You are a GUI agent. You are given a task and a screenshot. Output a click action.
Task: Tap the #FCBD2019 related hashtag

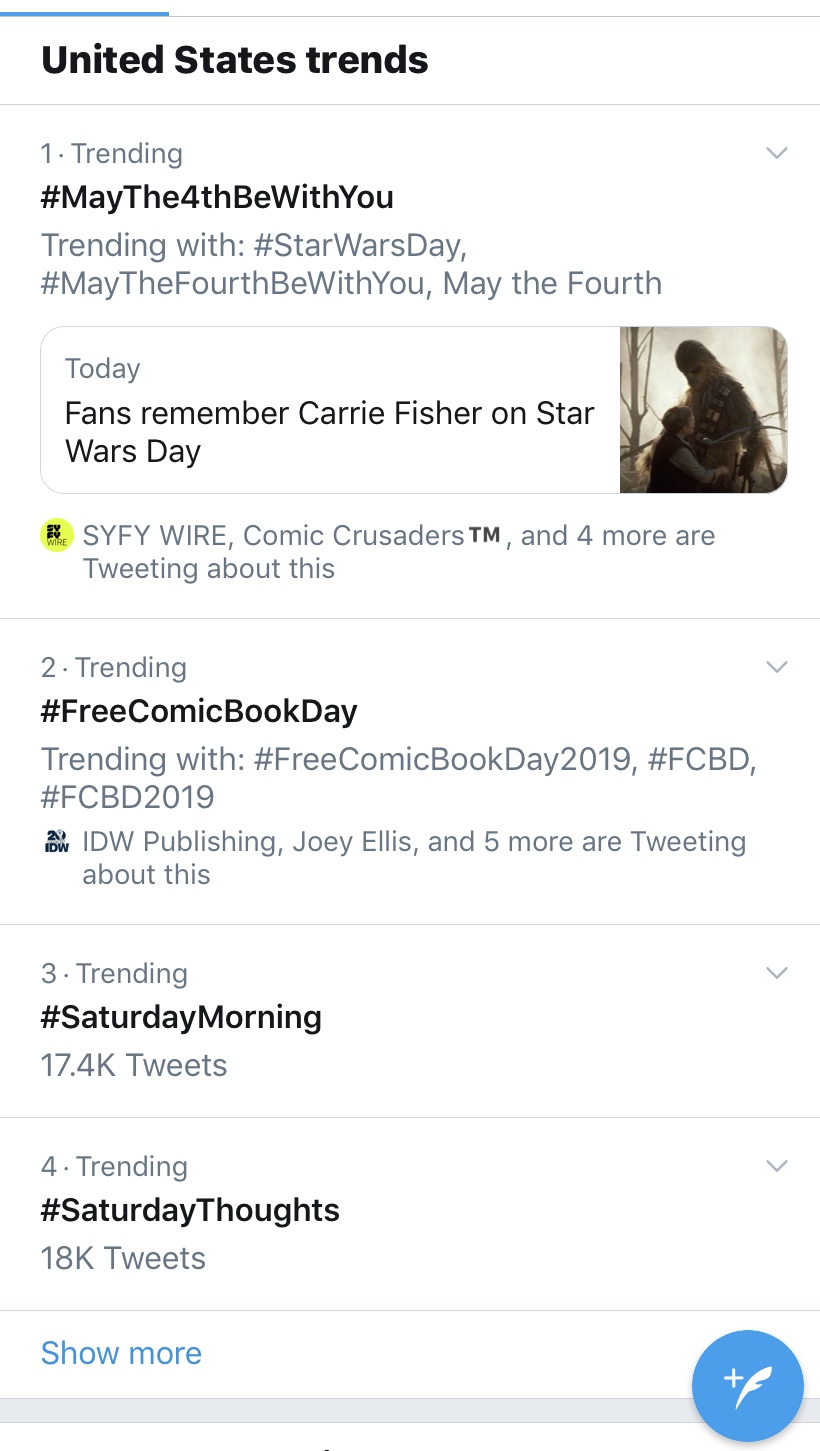[x=127, y=797]
